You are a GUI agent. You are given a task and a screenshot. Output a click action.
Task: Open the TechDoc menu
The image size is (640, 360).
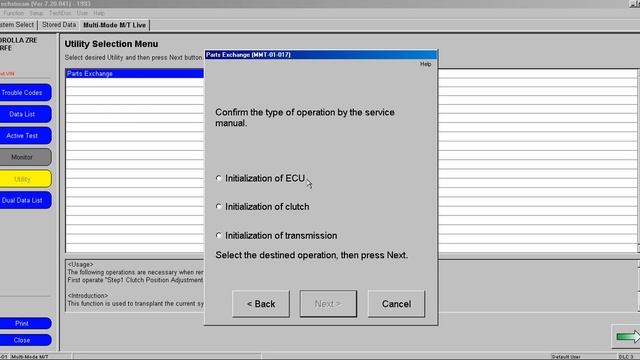(60, 13)
